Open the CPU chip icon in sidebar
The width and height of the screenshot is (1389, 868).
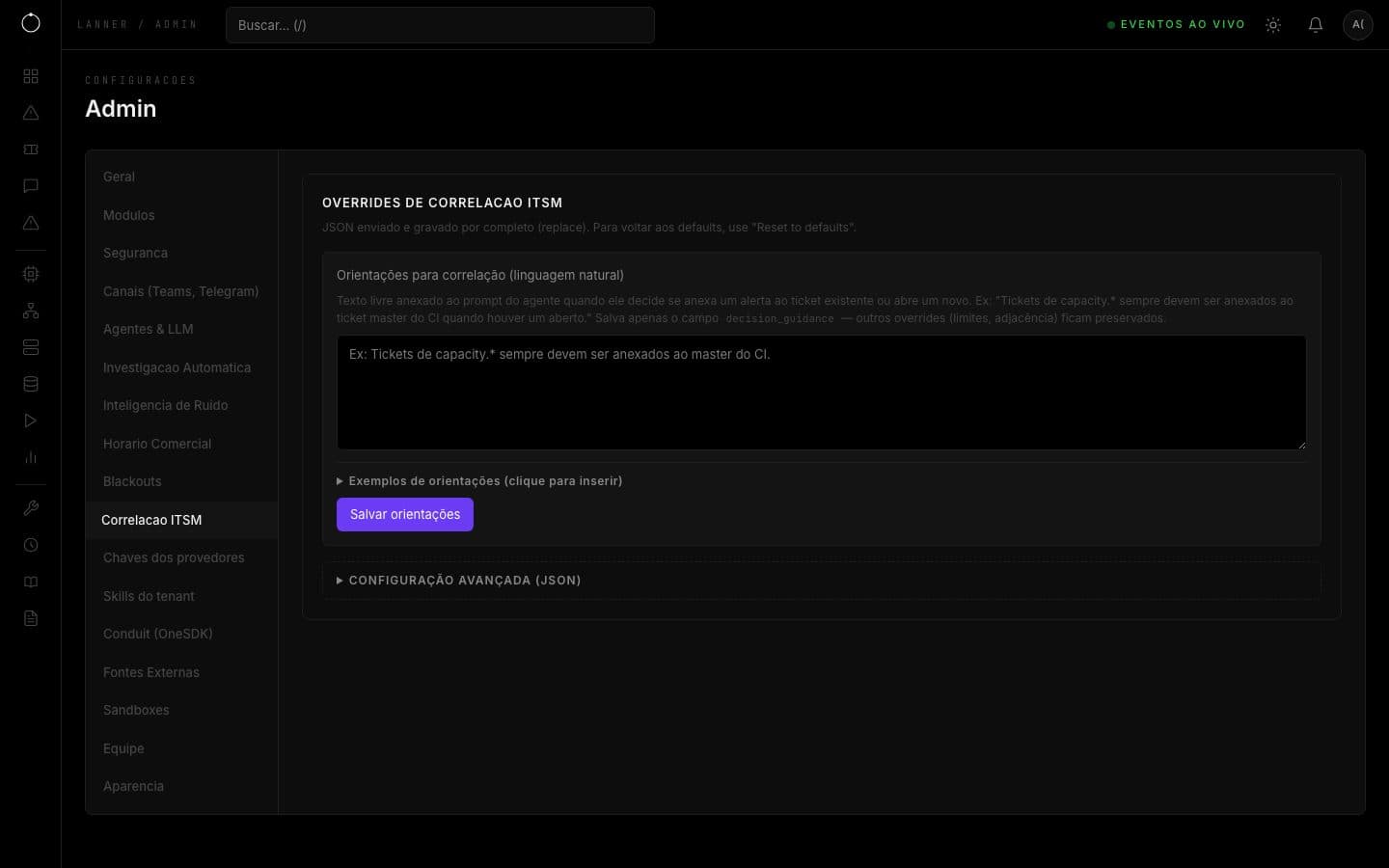point(31,274)
